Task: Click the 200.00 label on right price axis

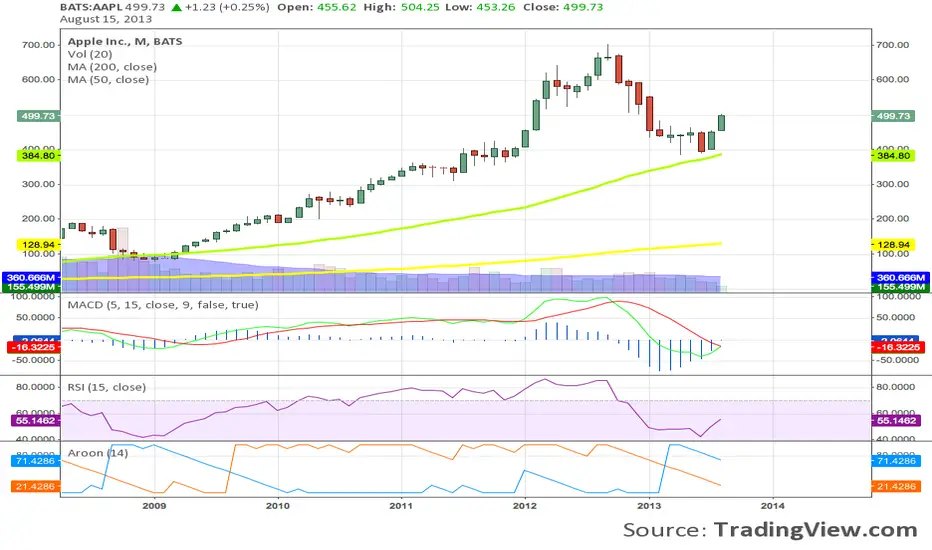Action: [x=893, y=219]
